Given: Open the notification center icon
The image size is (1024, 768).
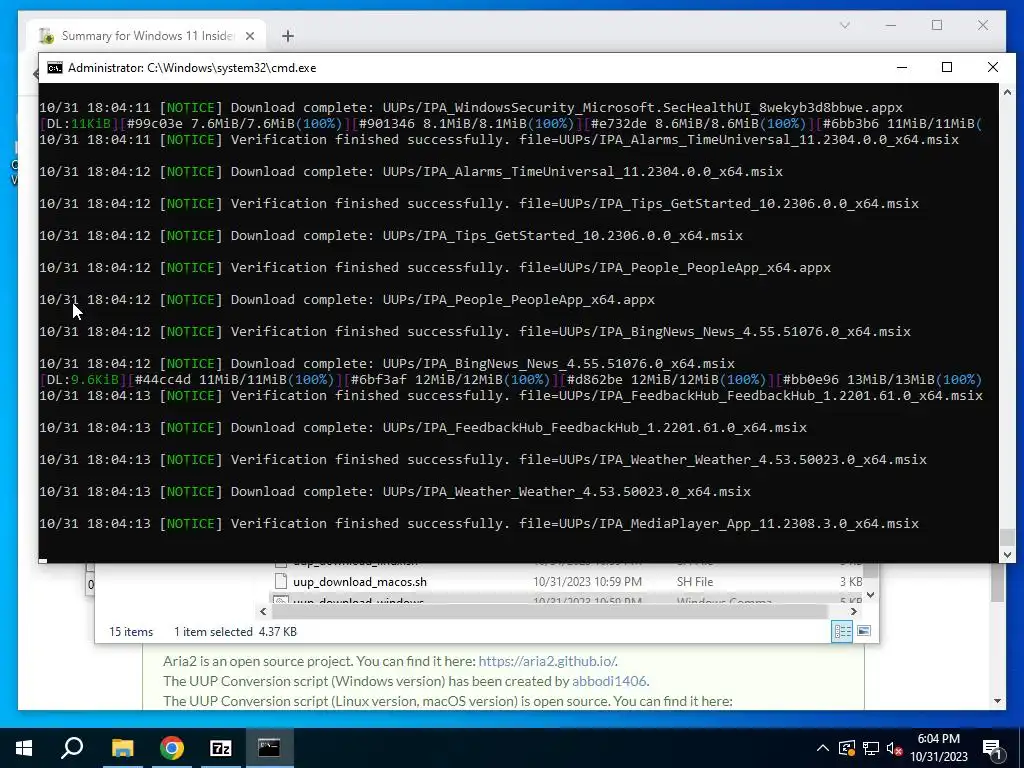Looking at the screenshot, I should coord(992,748).
